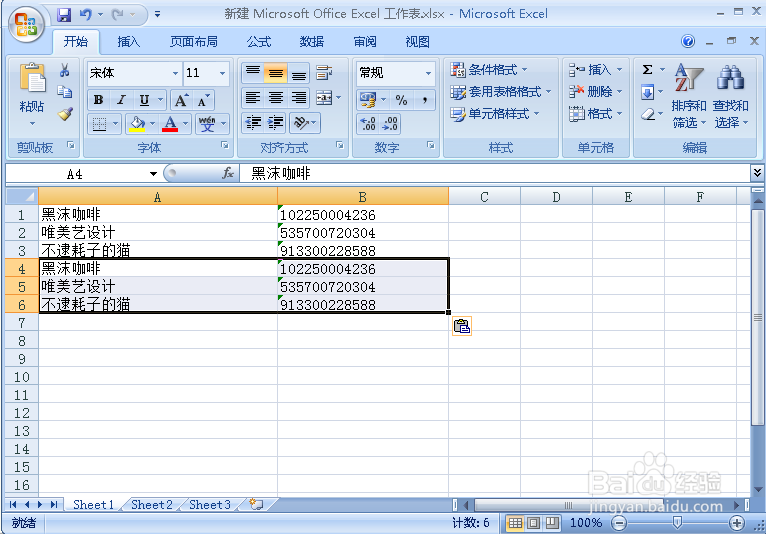Copy the selected cells
766x534 pixels.
(x=64, y=92)
